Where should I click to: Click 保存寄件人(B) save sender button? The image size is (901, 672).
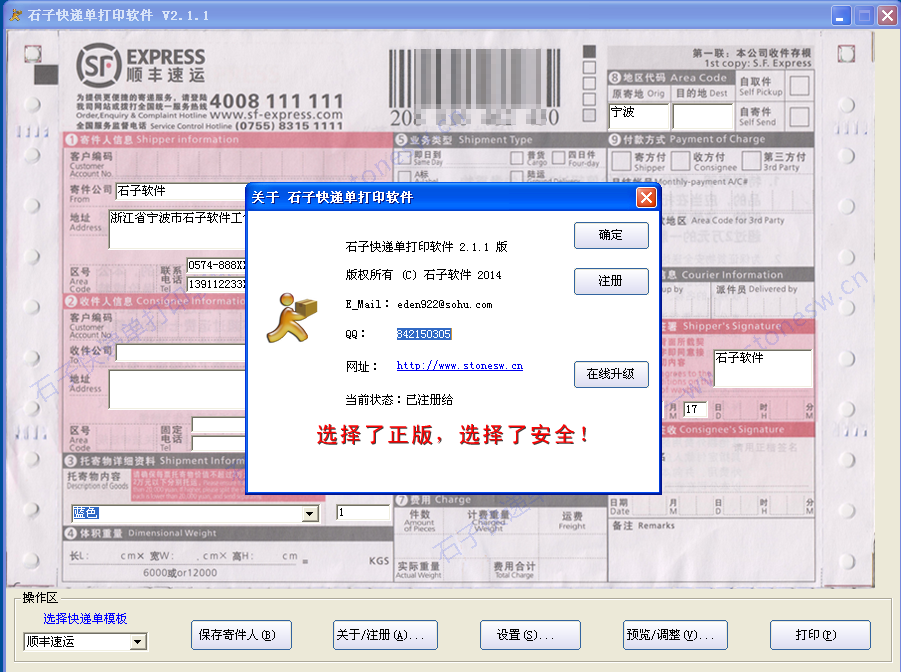tap(241, 635)
